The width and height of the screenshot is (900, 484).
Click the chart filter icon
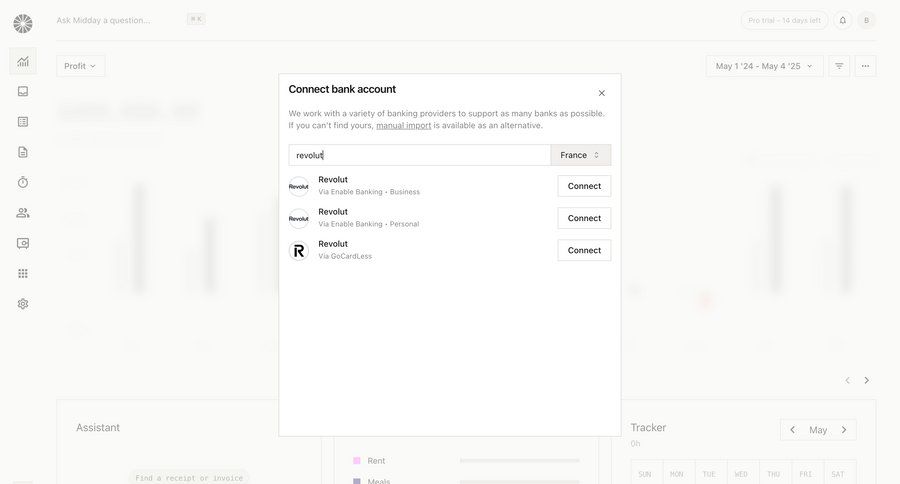(839, 66)
